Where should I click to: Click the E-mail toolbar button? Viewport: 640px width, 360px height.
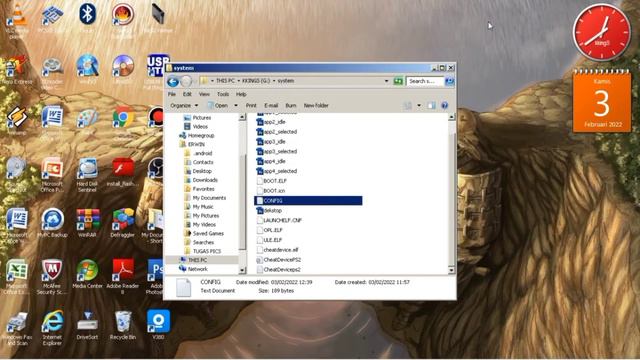coord(271,106)
